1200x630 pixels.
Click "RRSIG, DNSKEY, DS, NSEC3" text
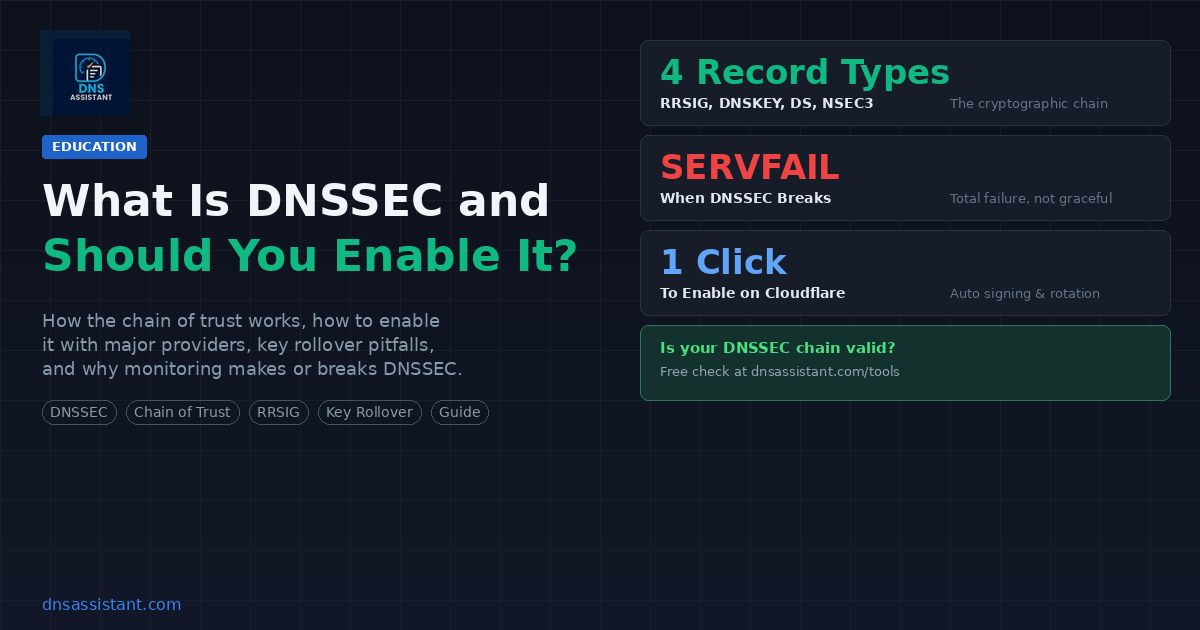click(767, 103)
